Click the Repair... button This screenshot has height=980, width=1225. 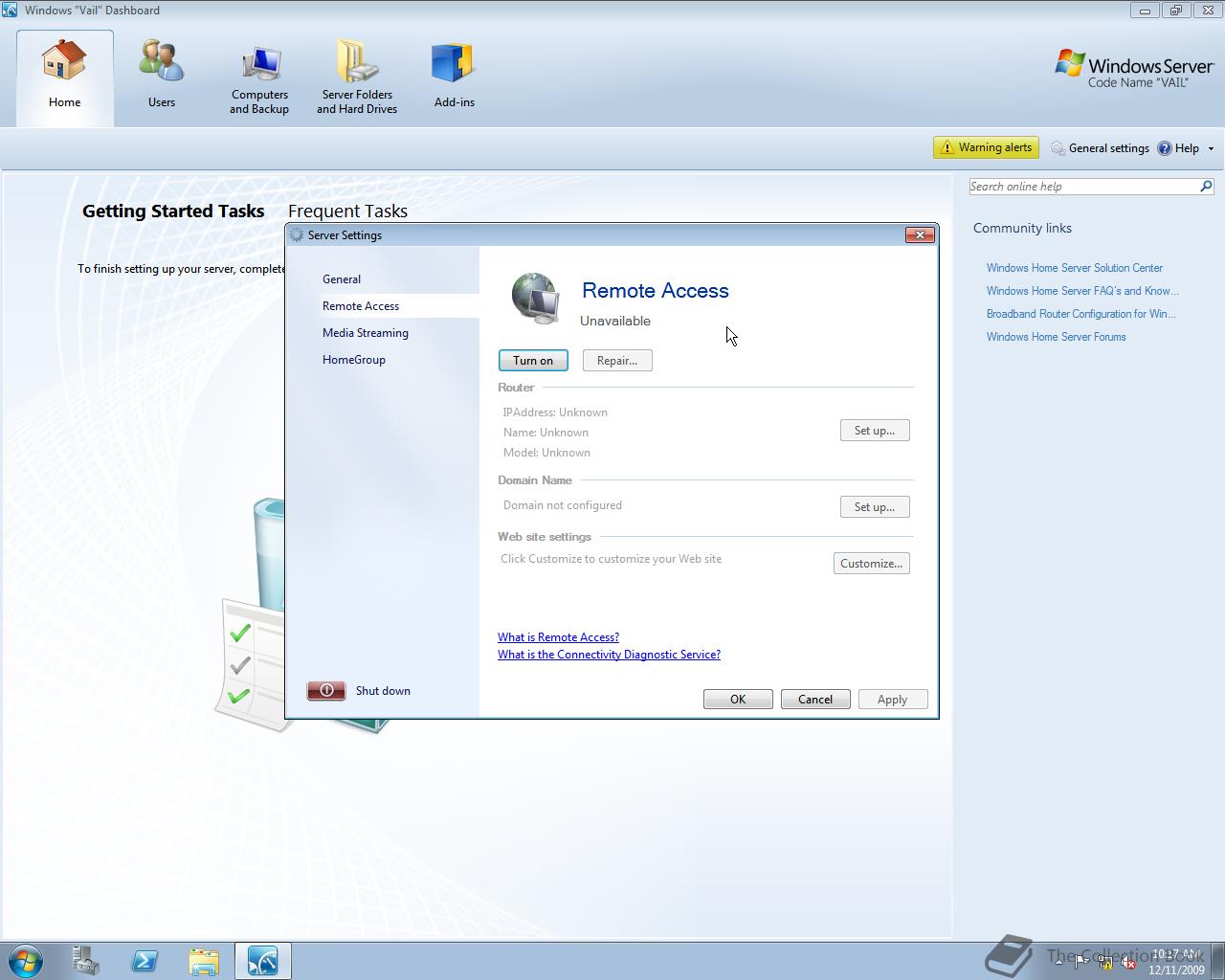pos(617,361)
